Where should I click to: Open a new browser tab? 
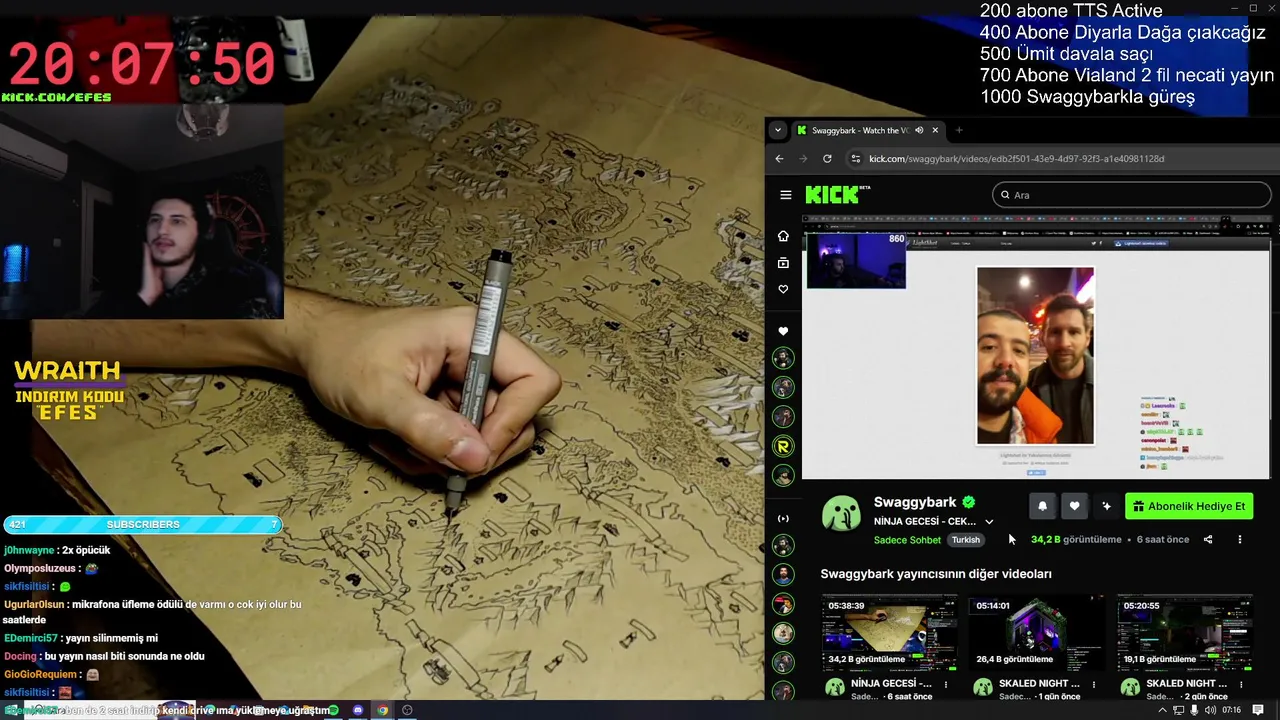pos(959,130)
